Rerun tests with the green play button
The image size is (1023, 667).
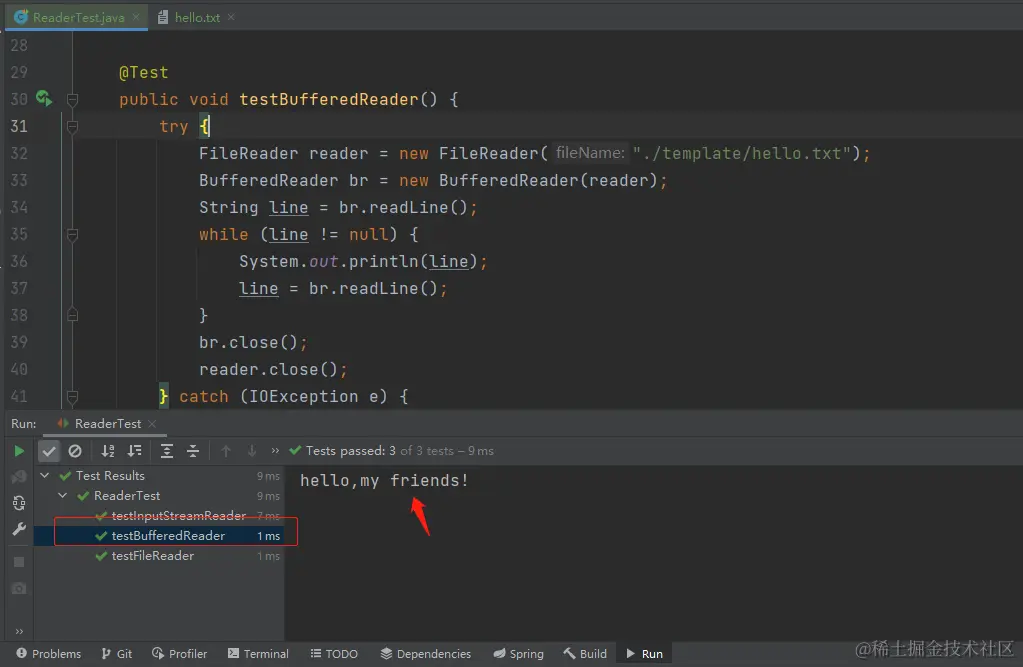19,451
